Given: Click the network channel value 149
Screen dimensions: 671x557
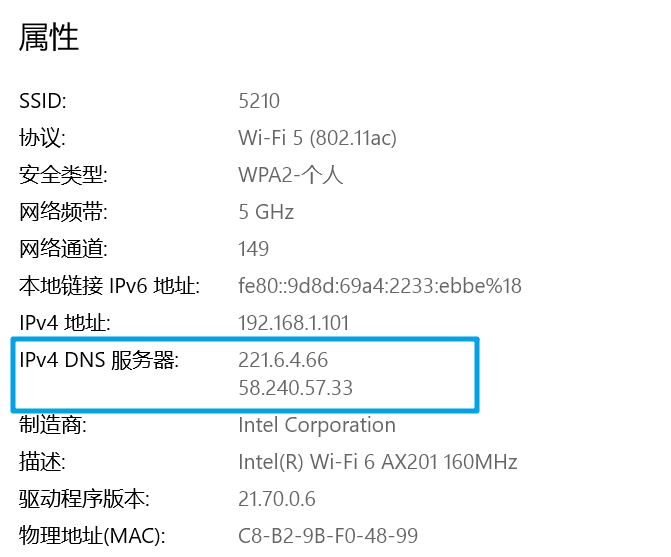Looking at the screenshot, I should (x=254, y=249).
